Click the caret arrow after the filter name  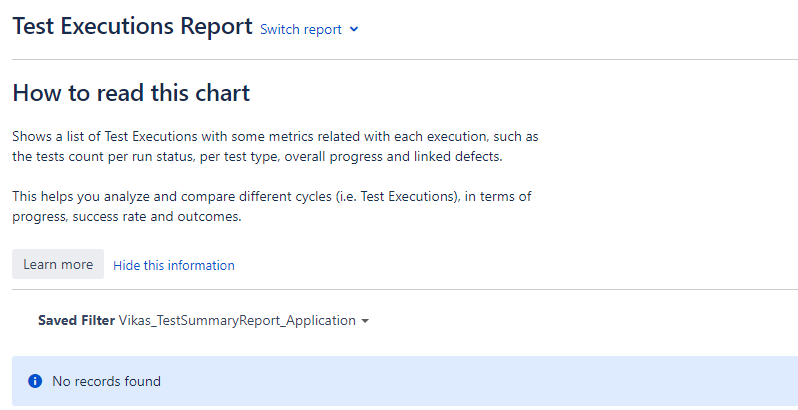pos(365,321)
